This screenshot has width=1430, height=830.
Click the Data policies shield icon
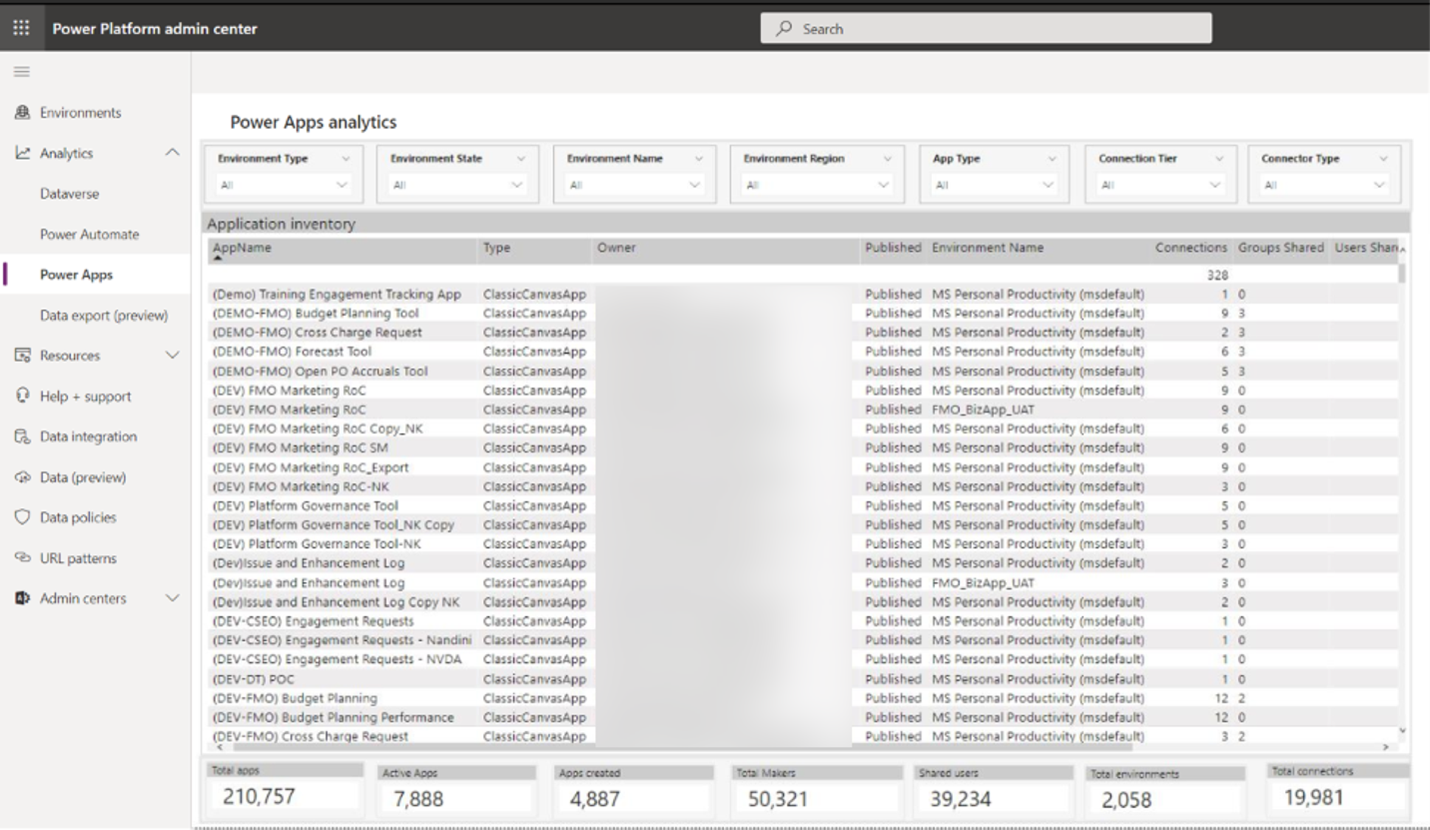(22, 517)
